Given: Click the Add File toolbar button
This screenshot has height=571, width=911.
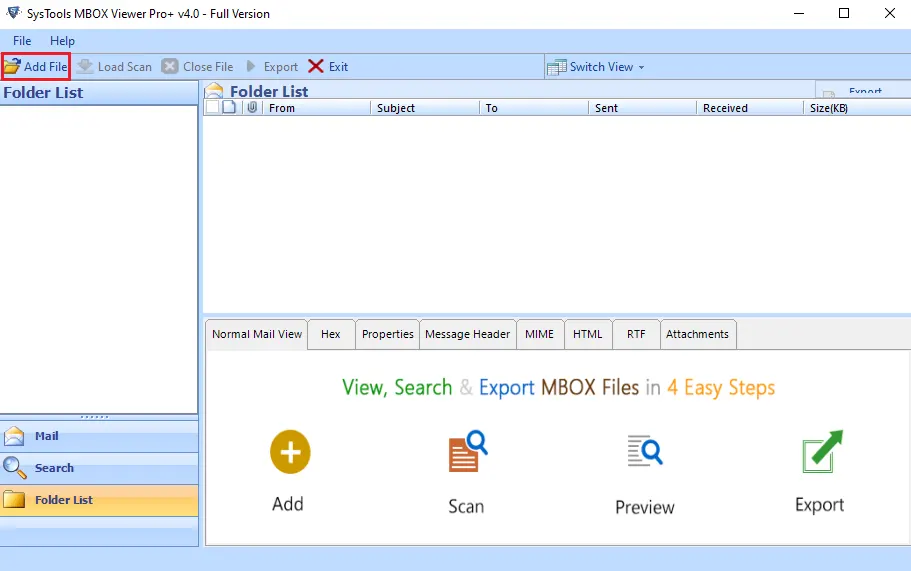Looking at the screenshot, I should [x=35, y=66].
